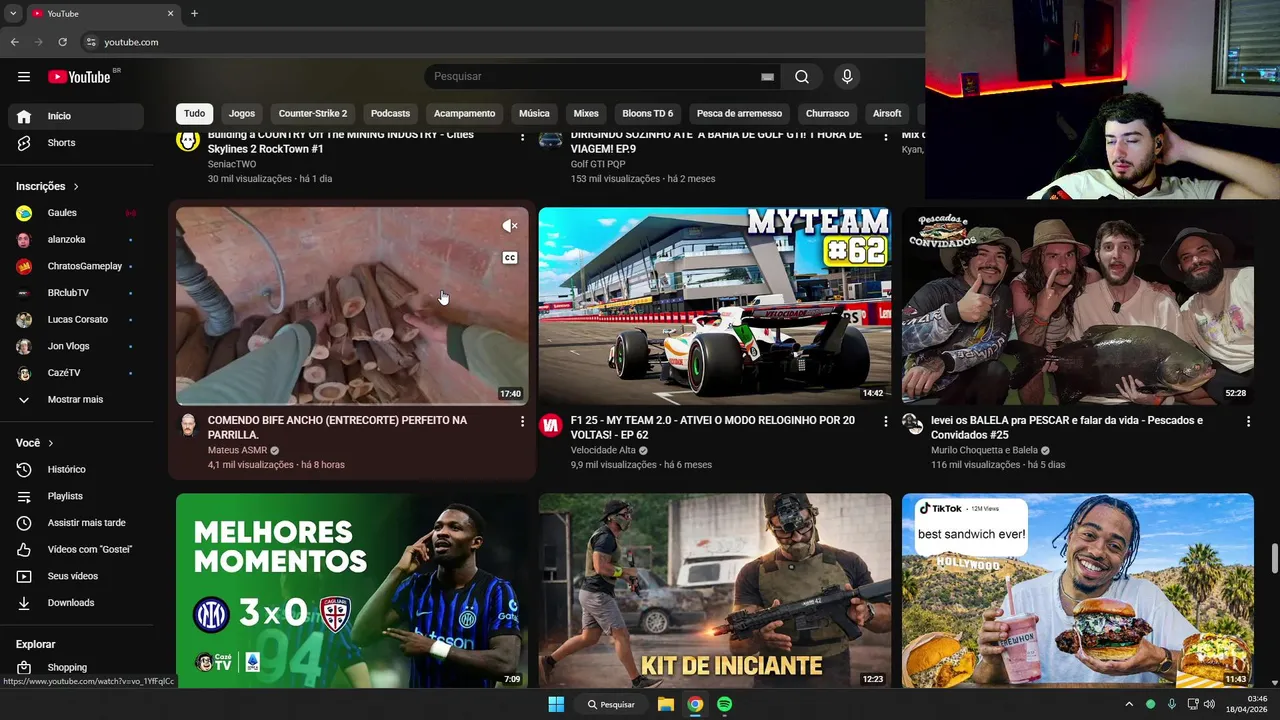Open ChratosGameplay channel subscription

coord(76,266)
